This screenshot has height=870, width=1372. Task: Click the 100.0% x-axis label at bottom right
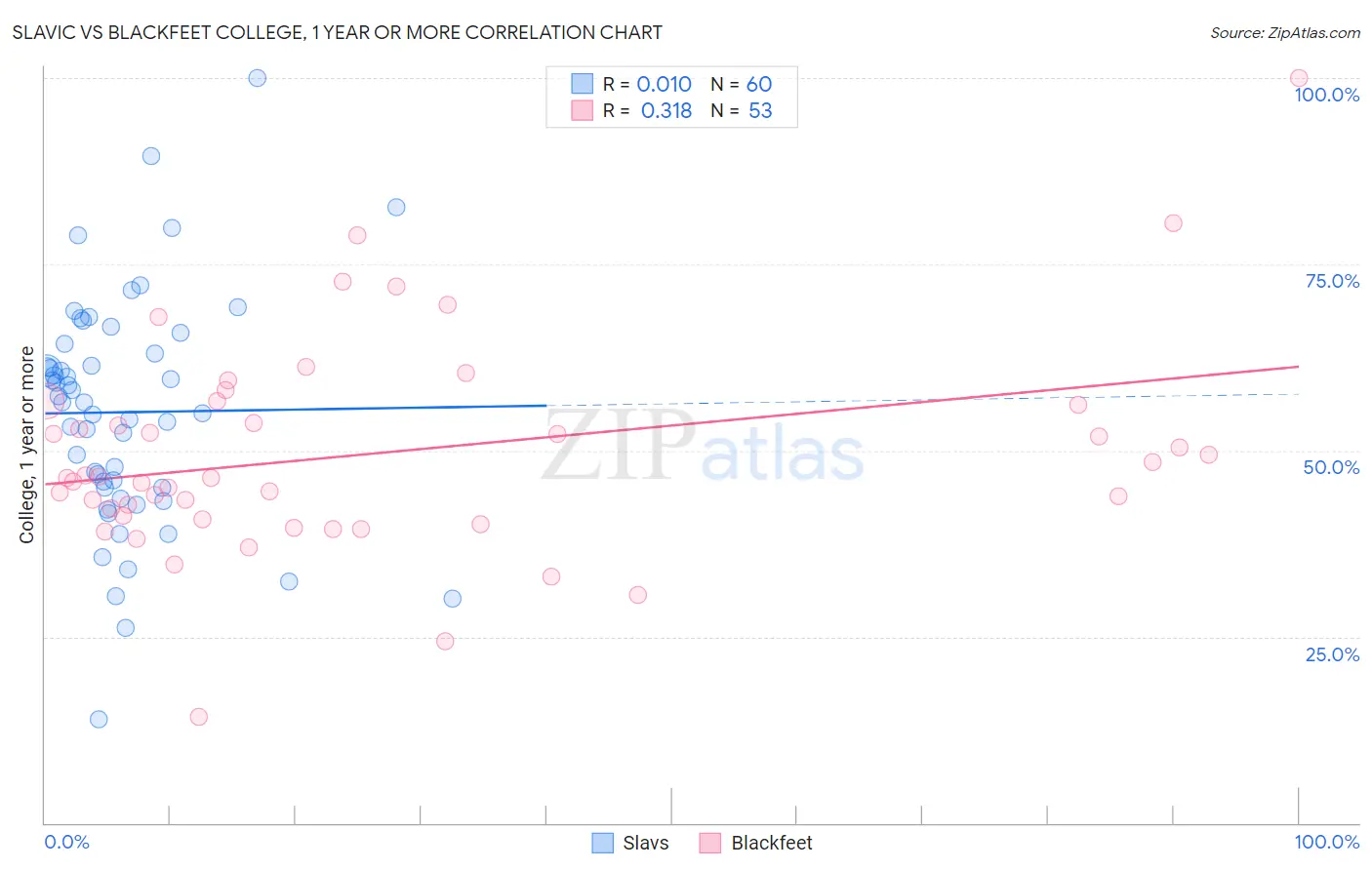tap(1327, 842)
